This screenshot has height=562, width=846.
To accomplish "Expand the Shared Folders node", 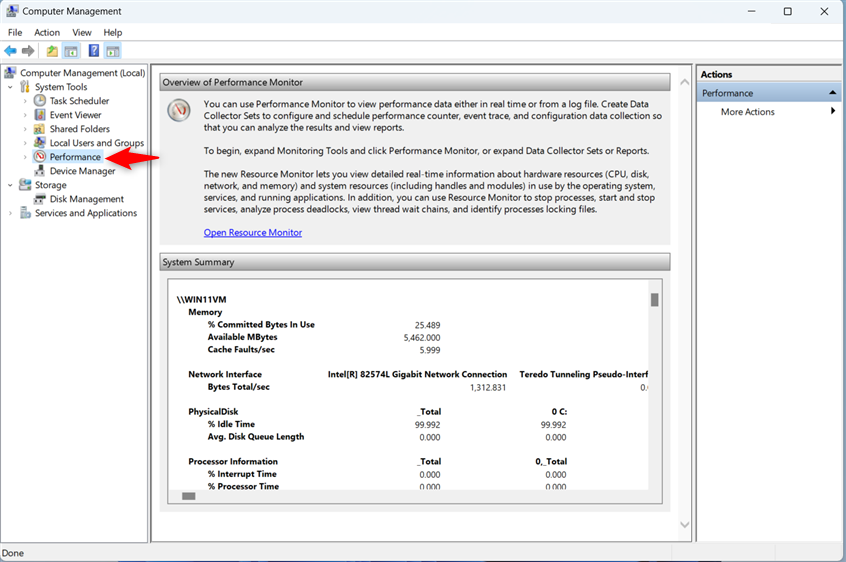I will 25,129.
